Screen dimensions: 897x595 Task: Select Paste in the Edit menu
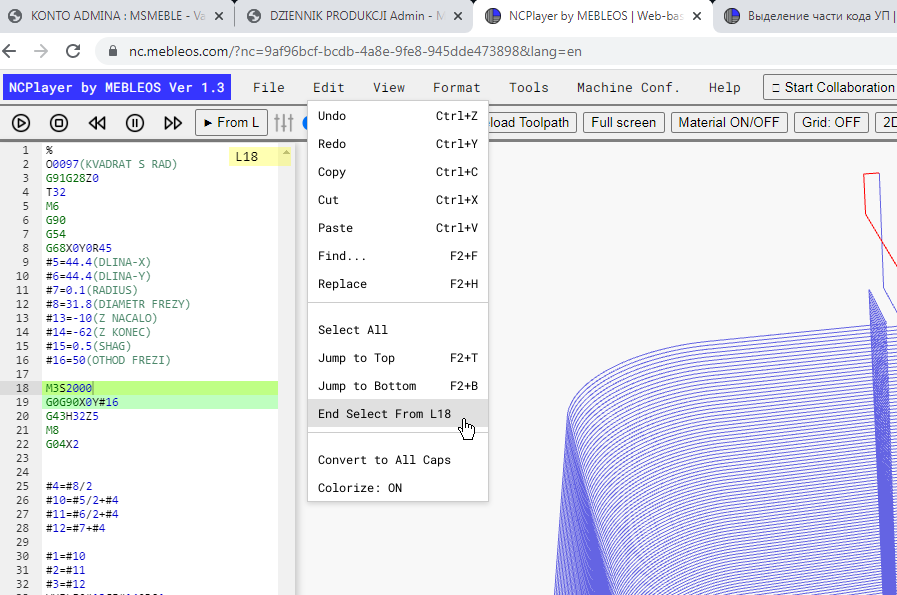[398, 228]
